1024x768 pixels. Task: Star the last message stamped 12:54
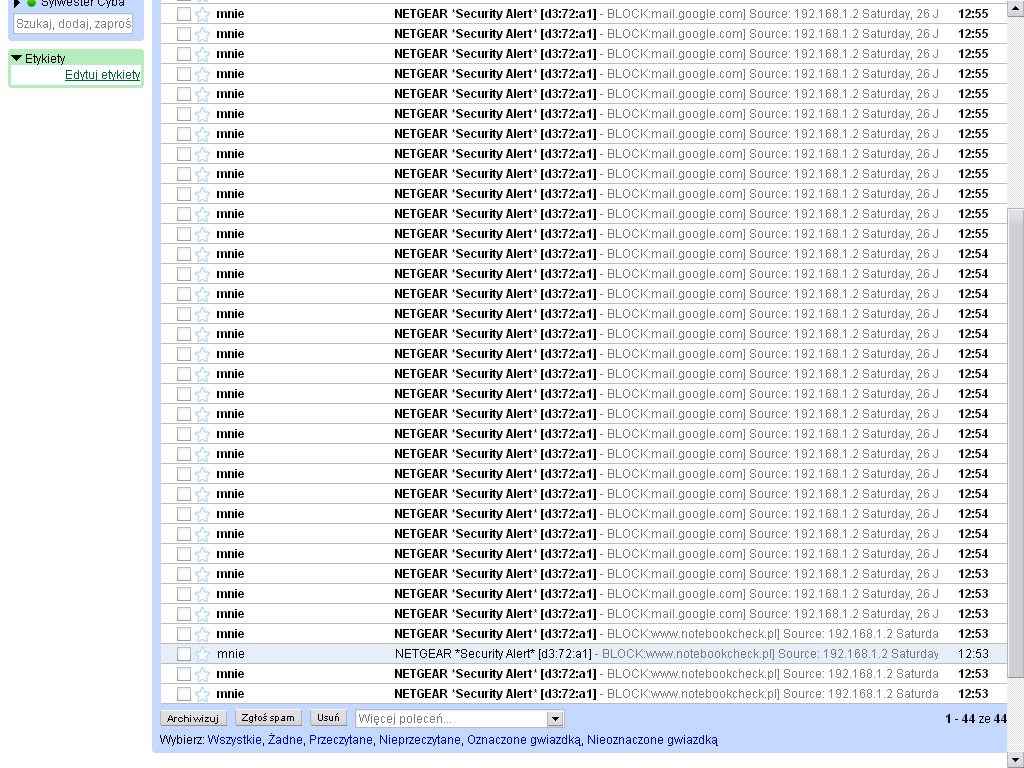pyautogui.click(x=202, y=554)
